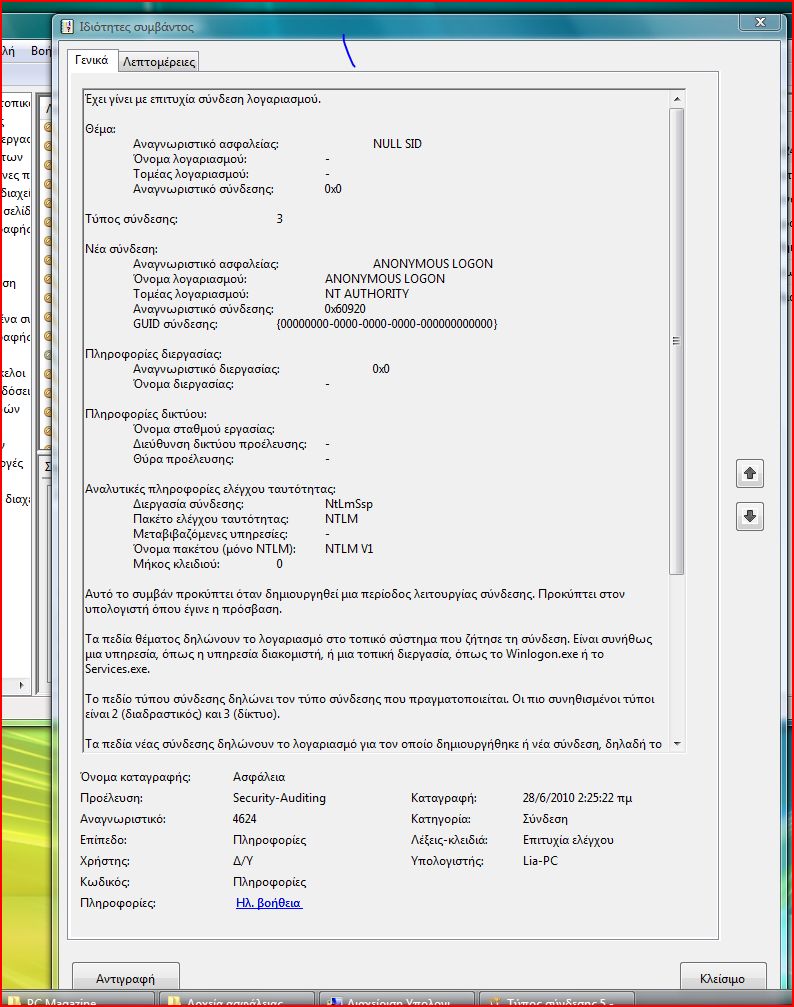Click the Τύπος σύνδεσης label

(131, 219)
